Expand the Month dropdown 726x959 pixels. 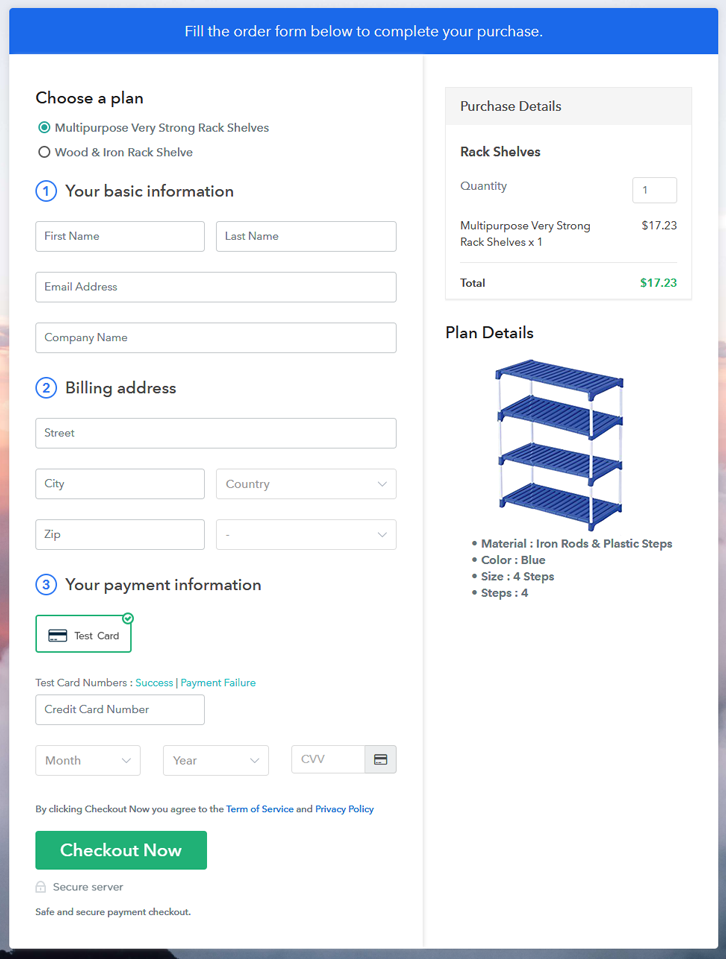click(88, 760)
